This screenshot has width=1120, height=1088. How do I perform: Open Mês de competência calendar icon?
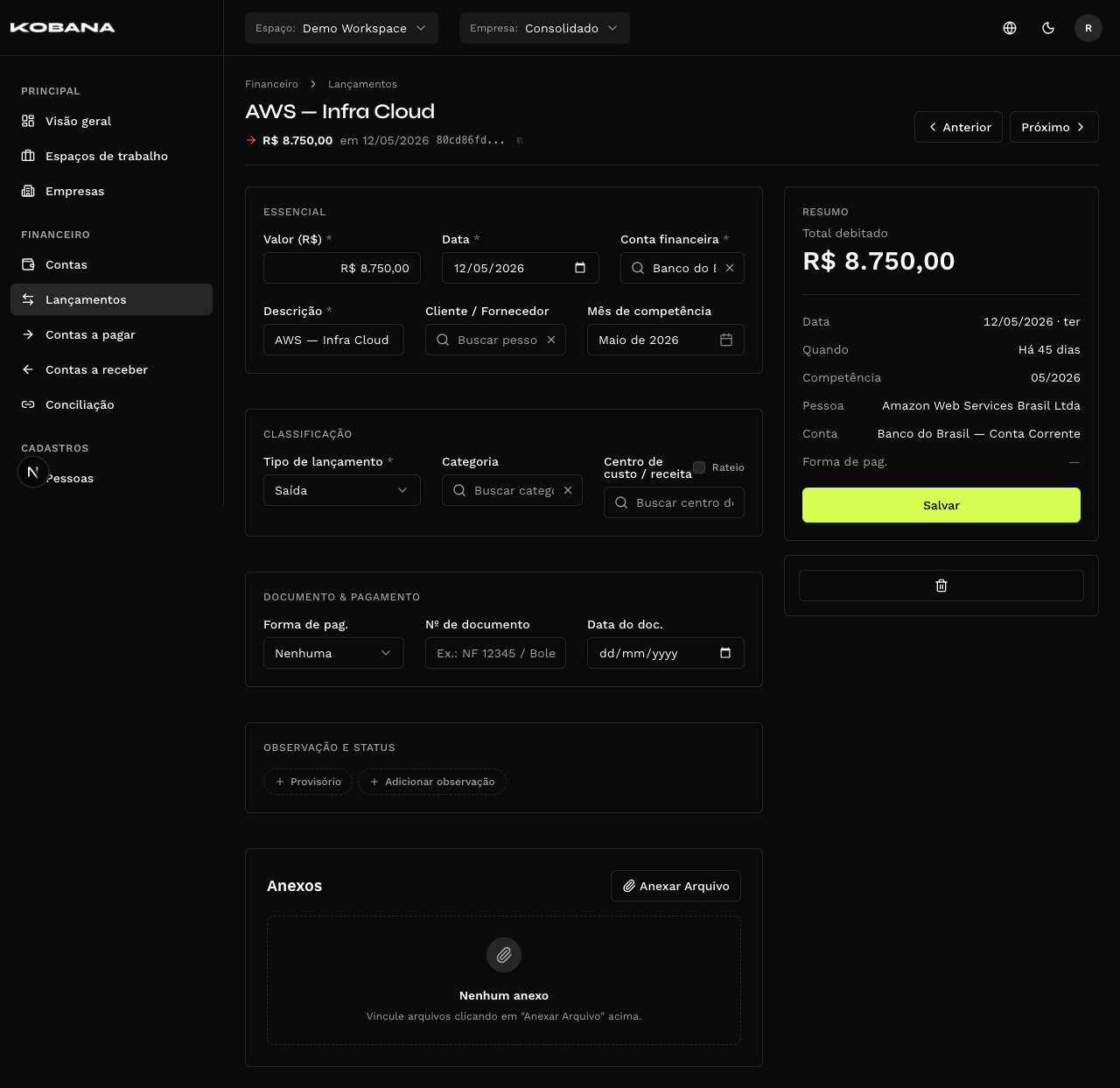click(726, 340)
